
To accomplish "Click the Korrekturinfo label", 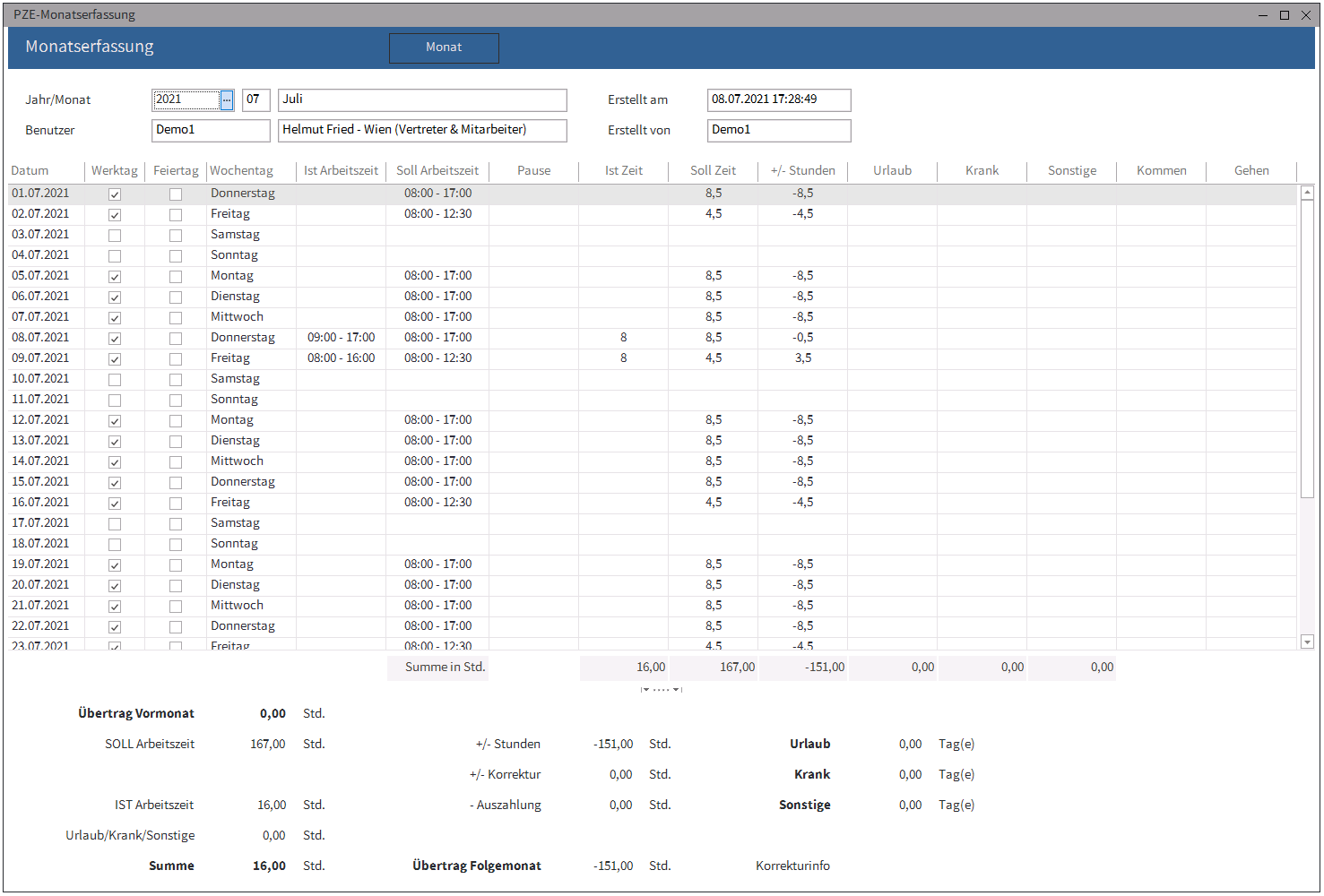I will pos(792,866).
